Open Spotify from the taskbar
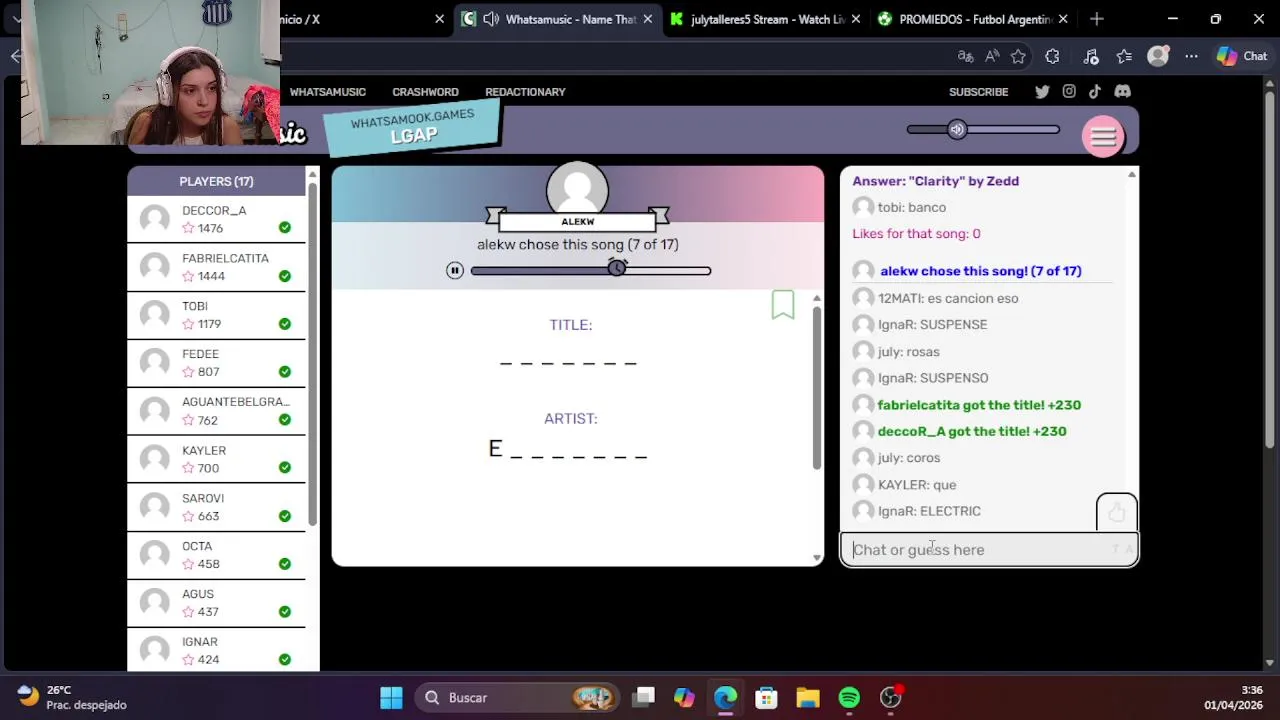Screen dimensions: 1280x720 coord(849,697)
